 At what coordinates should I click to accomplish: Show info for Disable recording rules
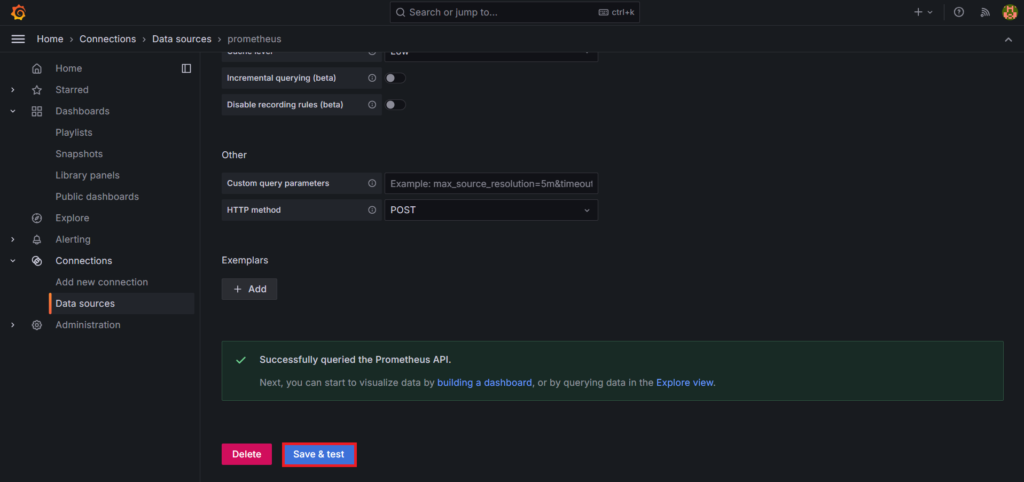(x=372, y=104)
